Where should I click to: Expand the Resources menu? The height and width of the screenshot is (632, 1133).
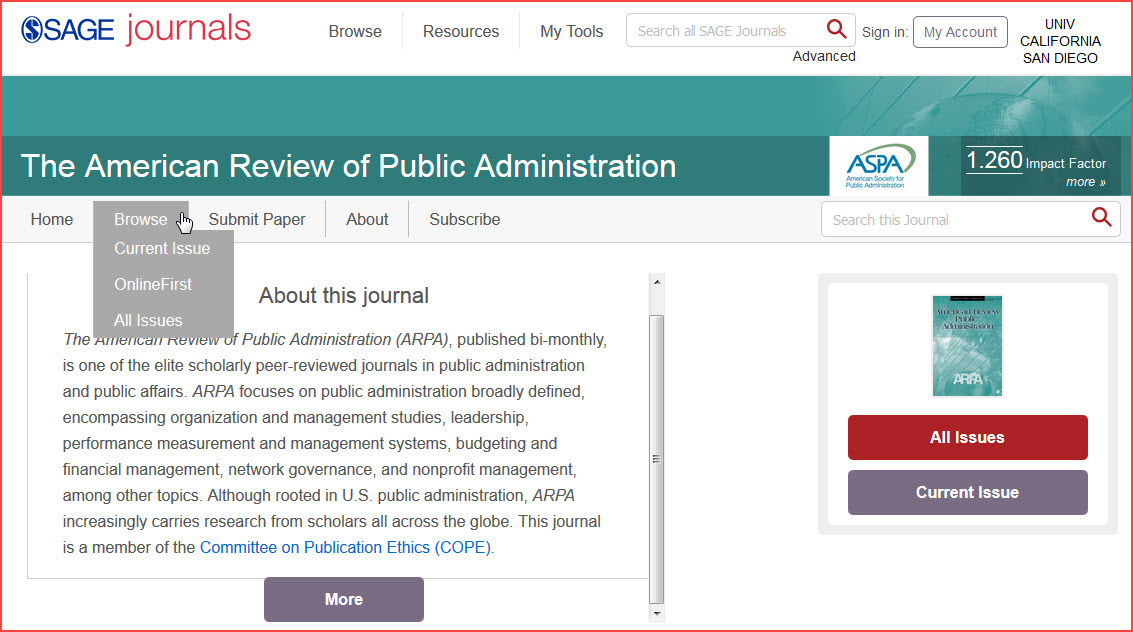460,31
